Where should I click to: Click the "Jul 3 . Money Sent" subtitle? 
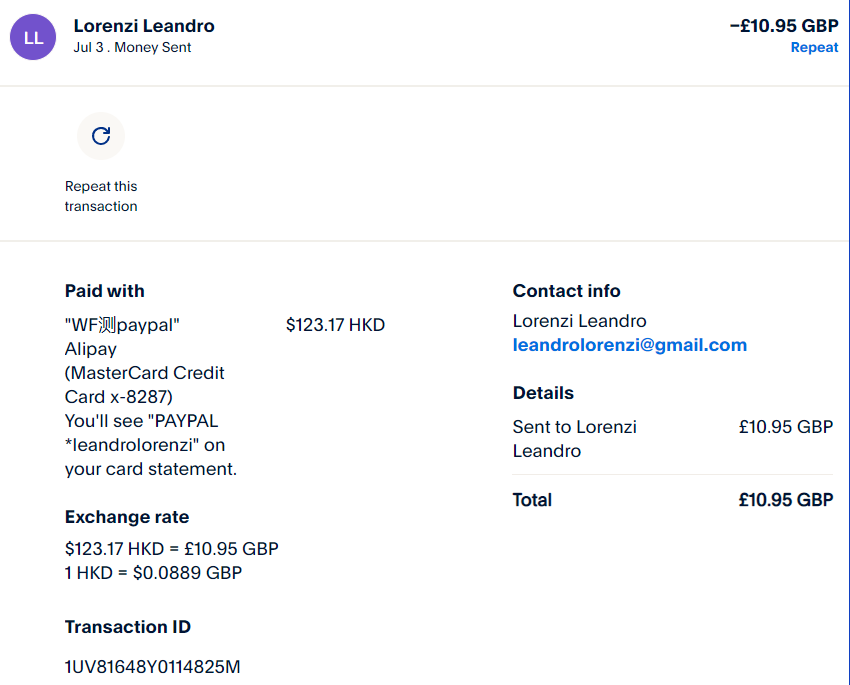click(x=132, y=48)
